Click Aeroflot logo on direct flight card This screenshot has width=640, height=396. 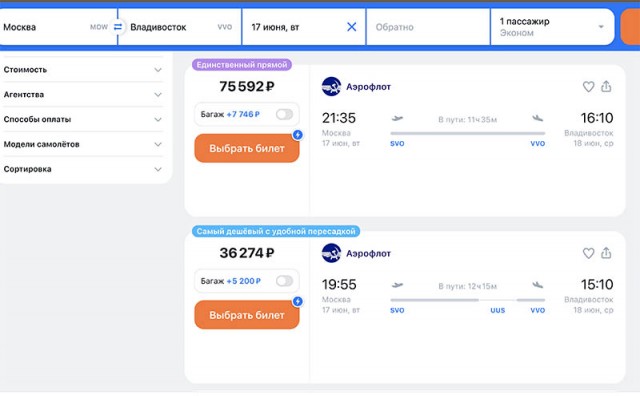pyautogui.click(x=331, y=87)
